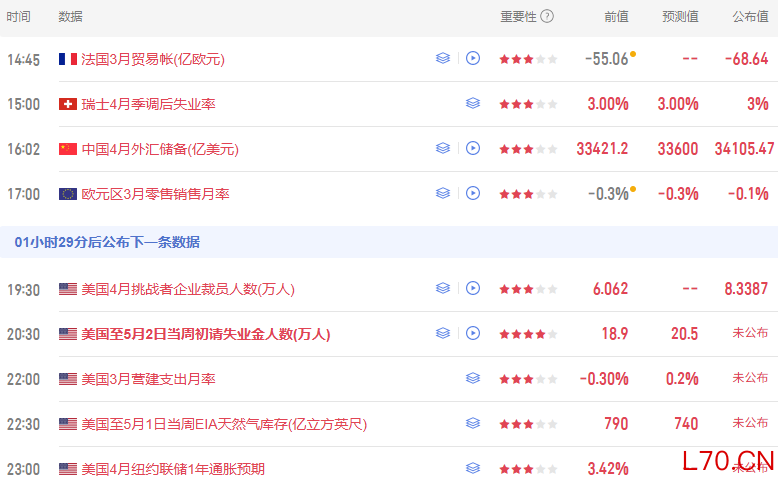Screen dimensions: 778x481
Task: Click the 重要性 help question mark icon
Action: (547, 16)
